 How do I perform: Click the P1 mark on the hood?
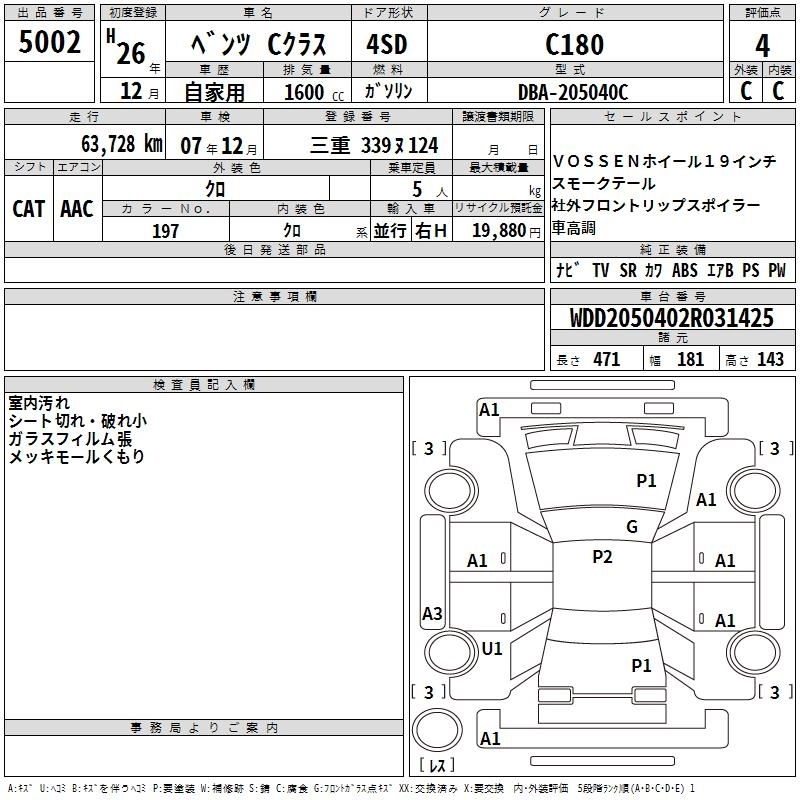click(x=646, y=481)
